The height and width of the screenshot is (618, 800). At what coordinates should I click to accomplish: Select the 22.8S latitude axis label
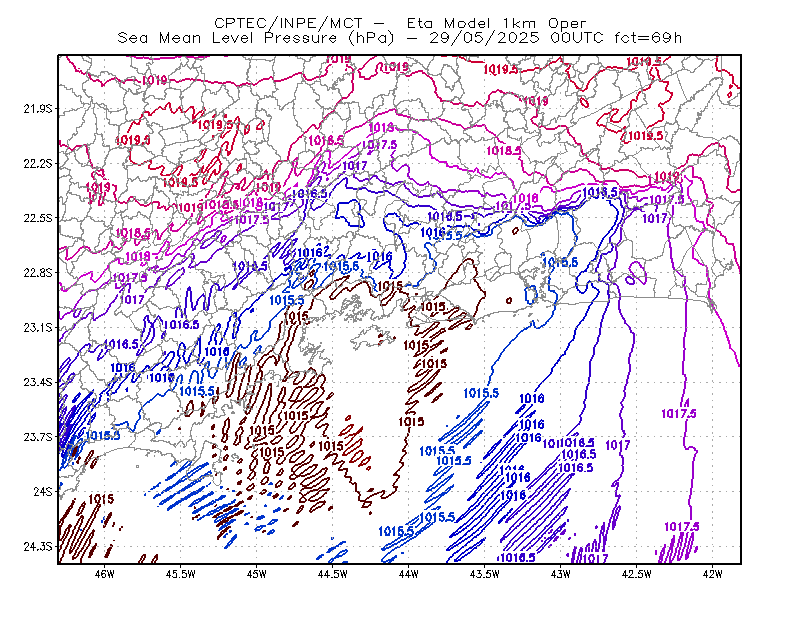[x=38, y=273]
